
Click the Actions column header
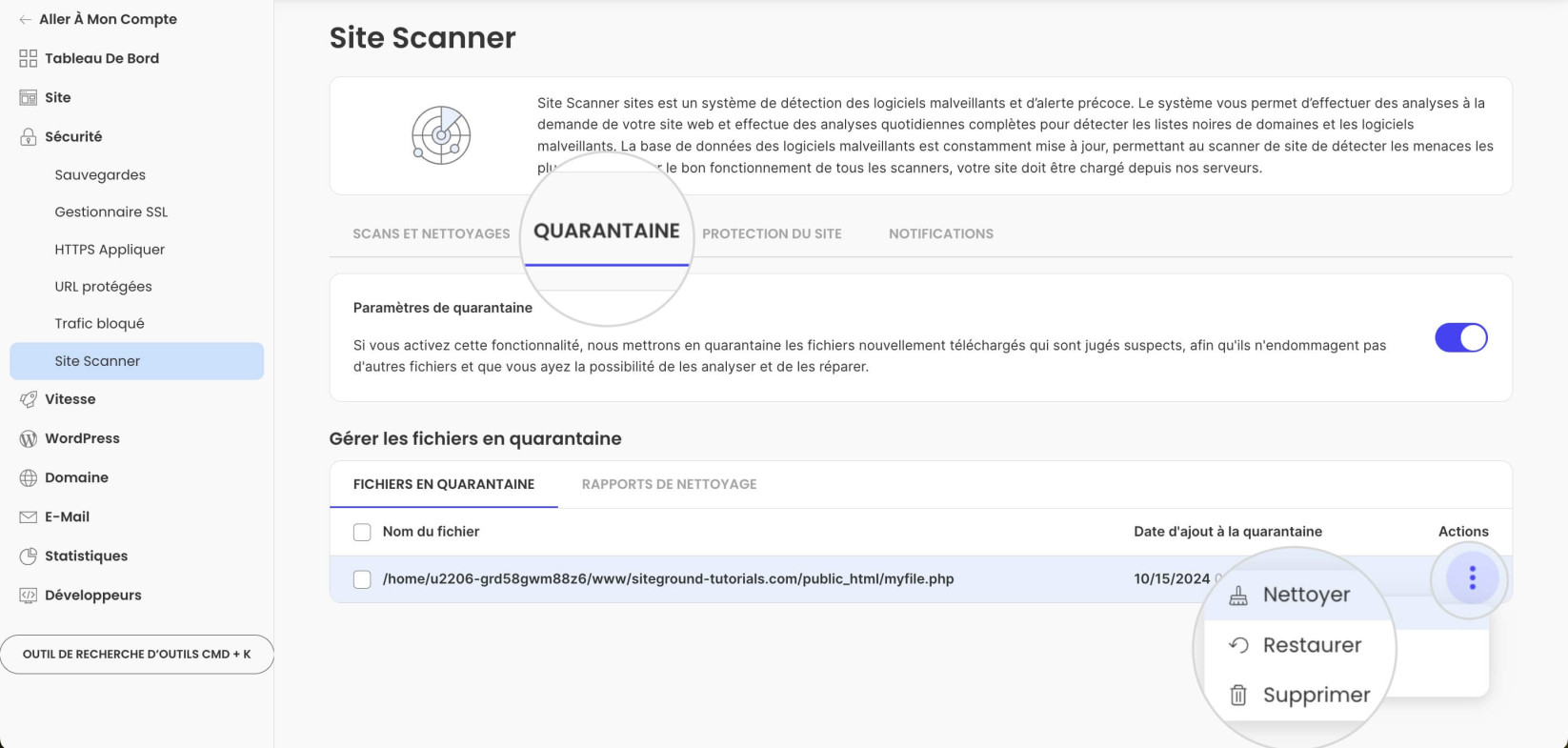coord(1463,532)
